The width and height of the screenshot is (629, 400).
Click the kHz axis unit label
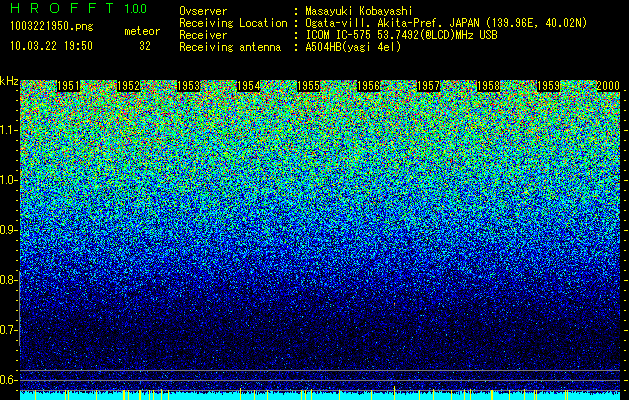pos(9,81)
